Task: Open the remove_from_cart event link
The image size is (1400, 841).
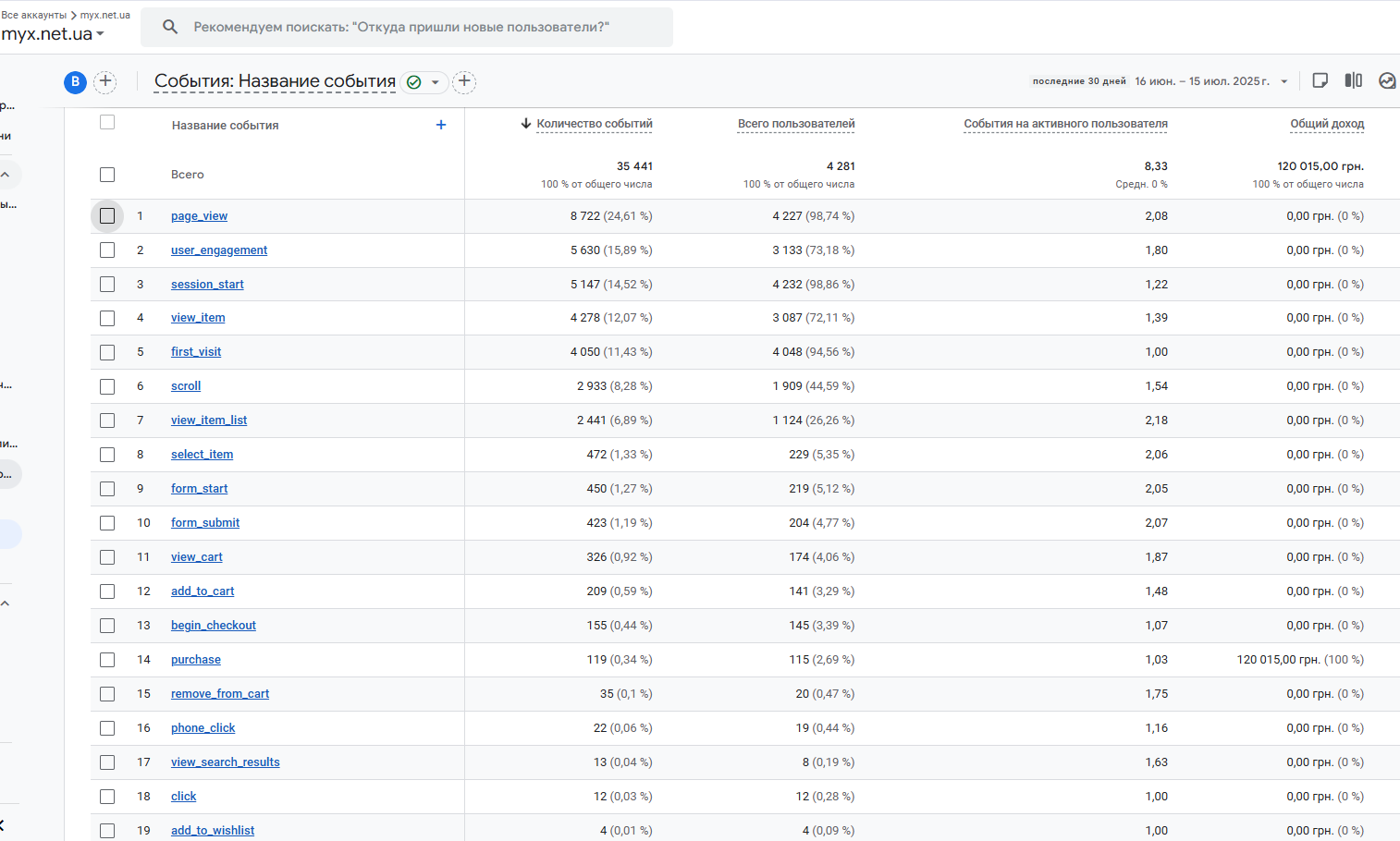Action: (x=220, y=694)
